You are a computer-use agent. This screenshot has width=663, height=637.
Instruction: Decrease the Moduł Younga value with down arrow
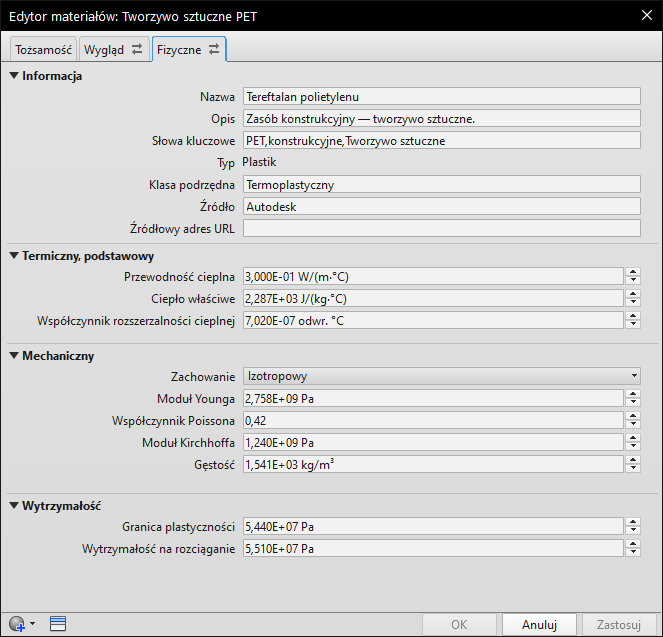coord(633,402)
